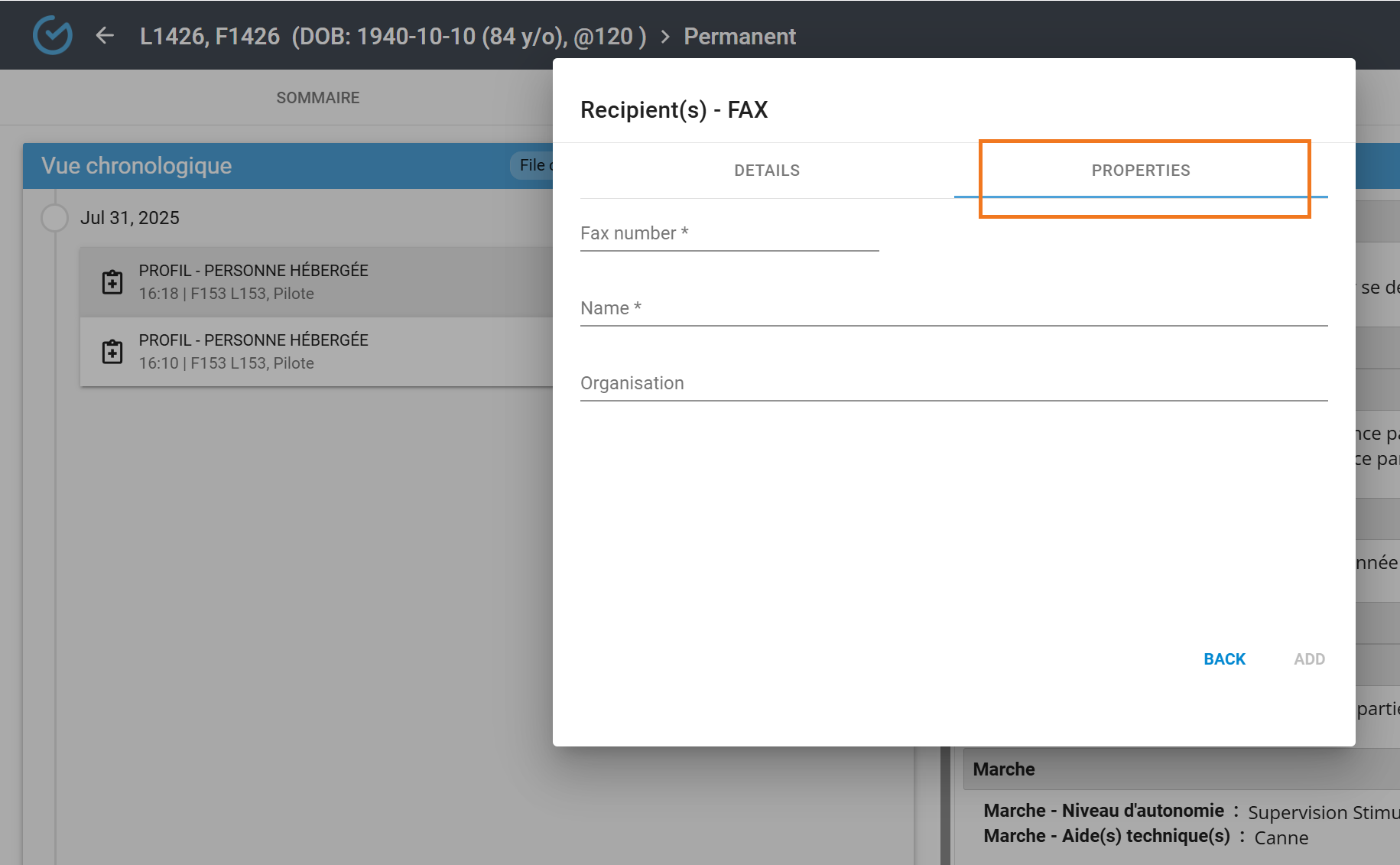This screenshot has width=1400, height=865.
Task: Go back using the left arrow icon
Action: (x=105, y=36)
